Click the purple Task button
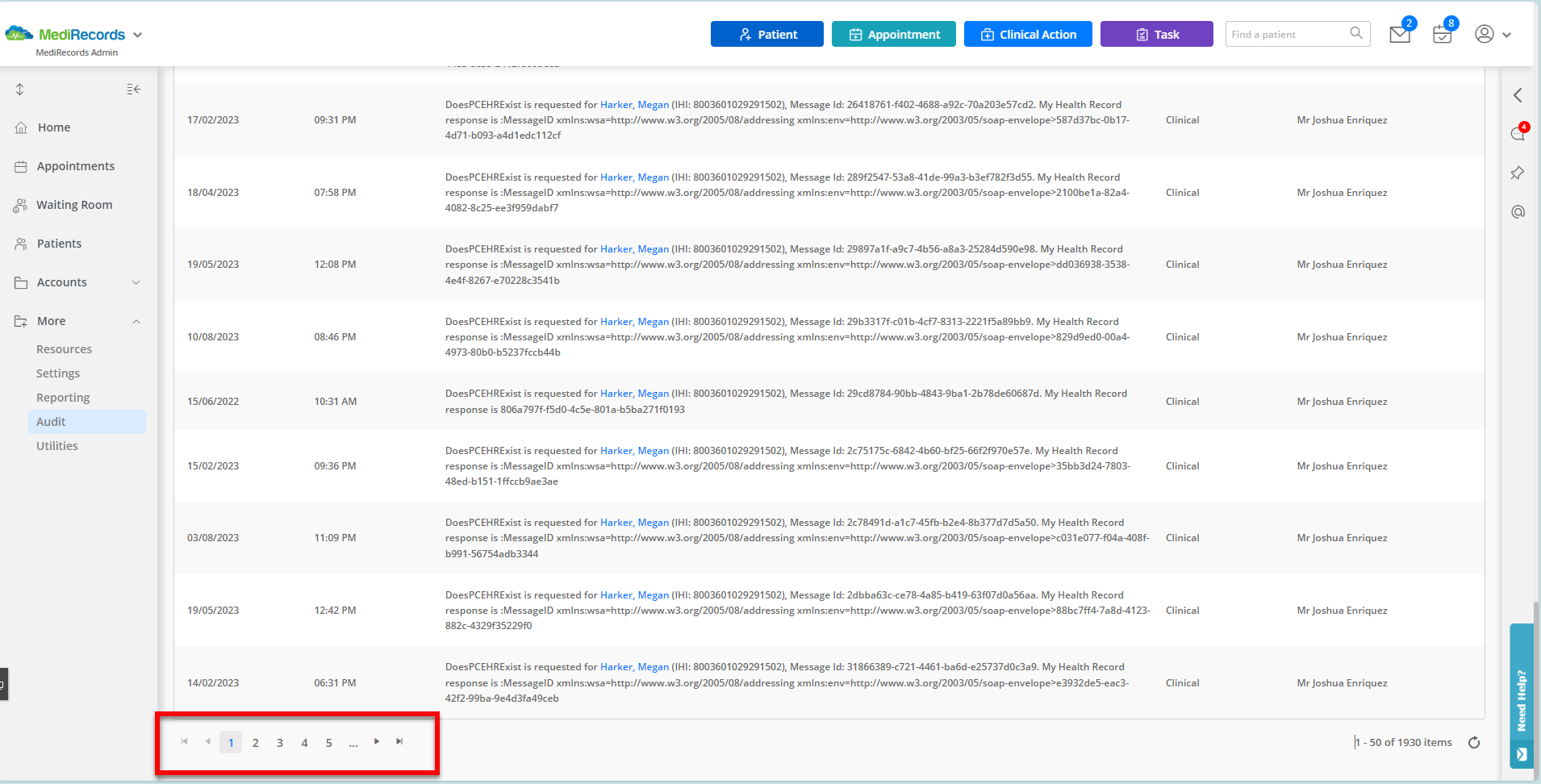 (1157, 34)
